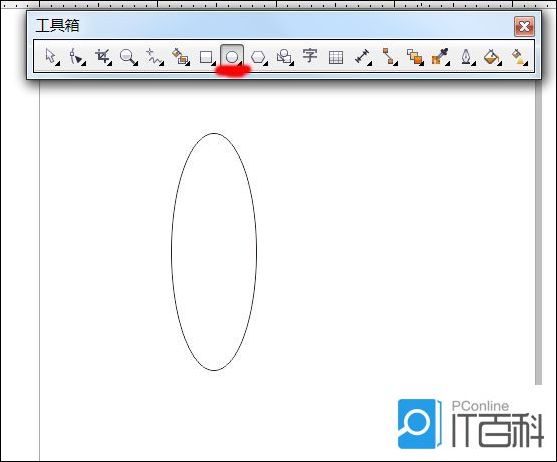Select the Freehand curve tool
The image size is (557, 462).
coord(154,56)
